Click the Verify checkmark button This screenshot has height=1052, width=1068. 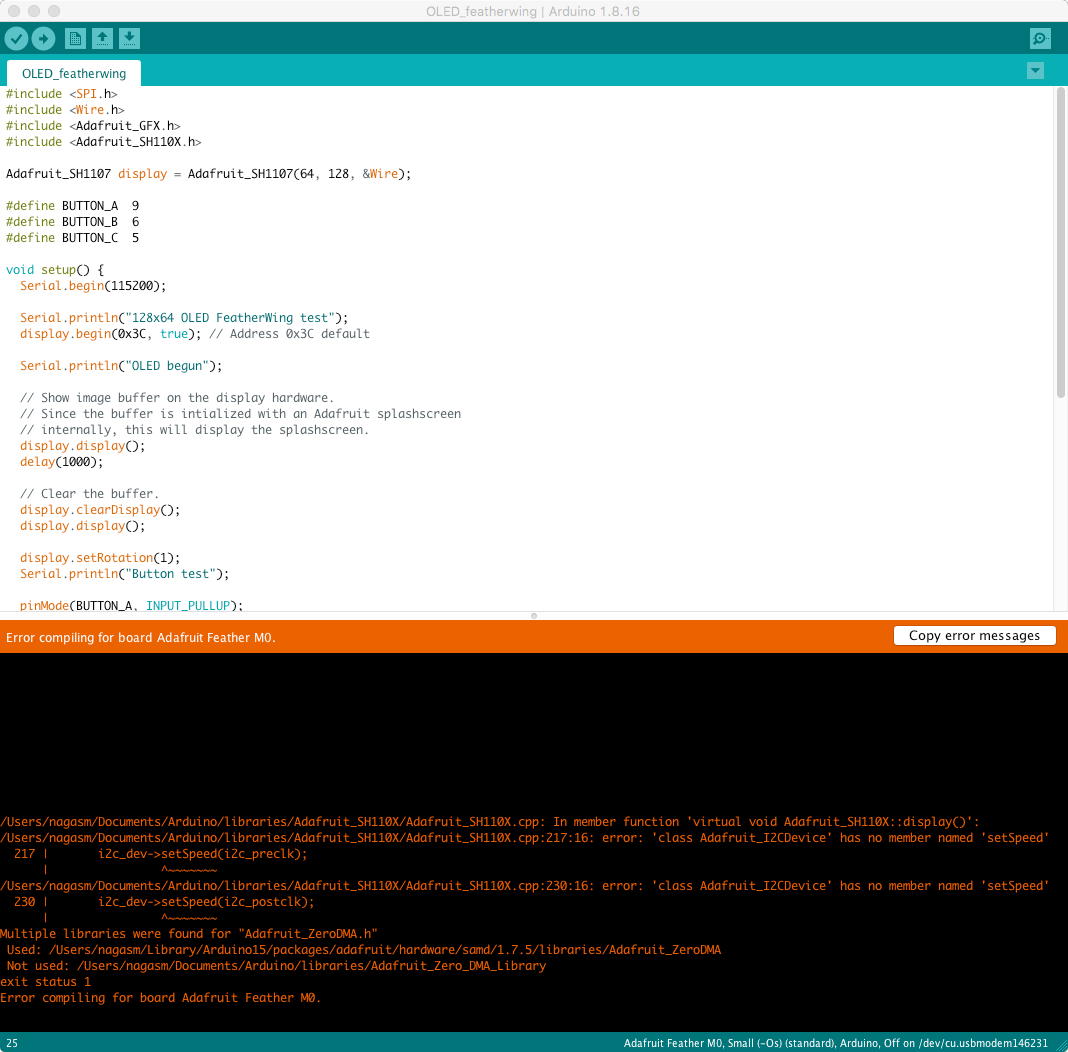coord(16,39)
